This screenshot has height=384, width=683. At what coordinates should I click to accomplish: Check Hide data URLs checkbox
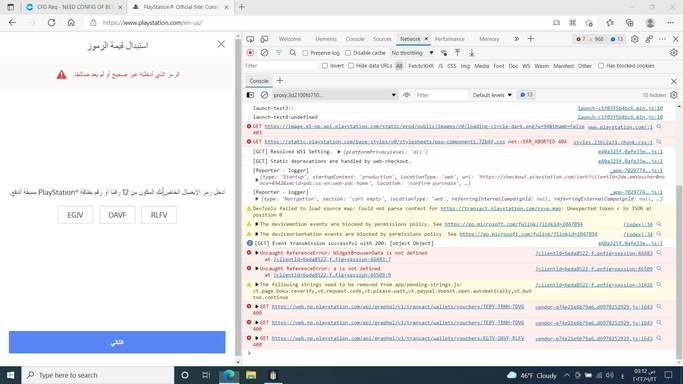[351, 66]
